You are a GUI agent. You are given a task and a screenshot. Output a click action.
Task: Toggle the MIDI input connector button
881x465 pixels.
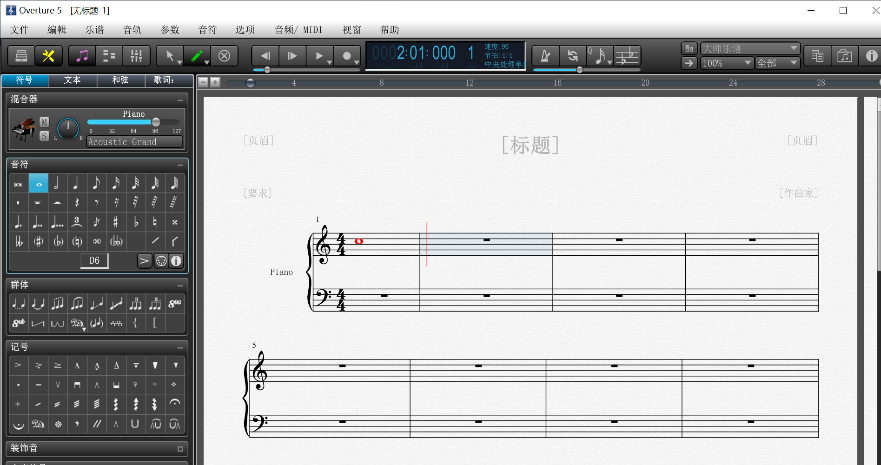[161, 261]
